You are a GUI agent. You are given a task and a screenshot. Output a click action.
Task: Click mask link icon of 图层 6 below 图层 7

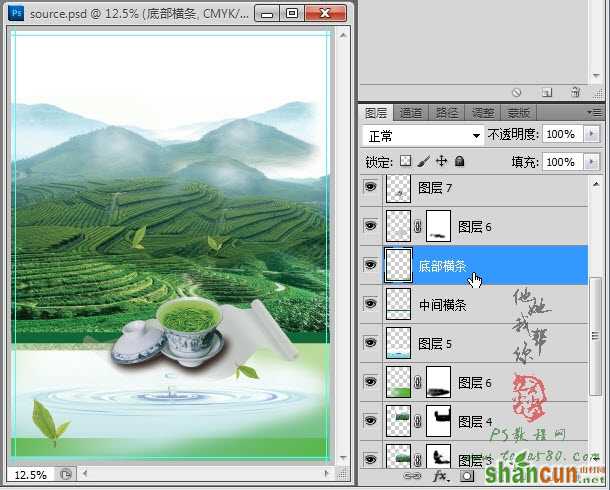point(418,226)
